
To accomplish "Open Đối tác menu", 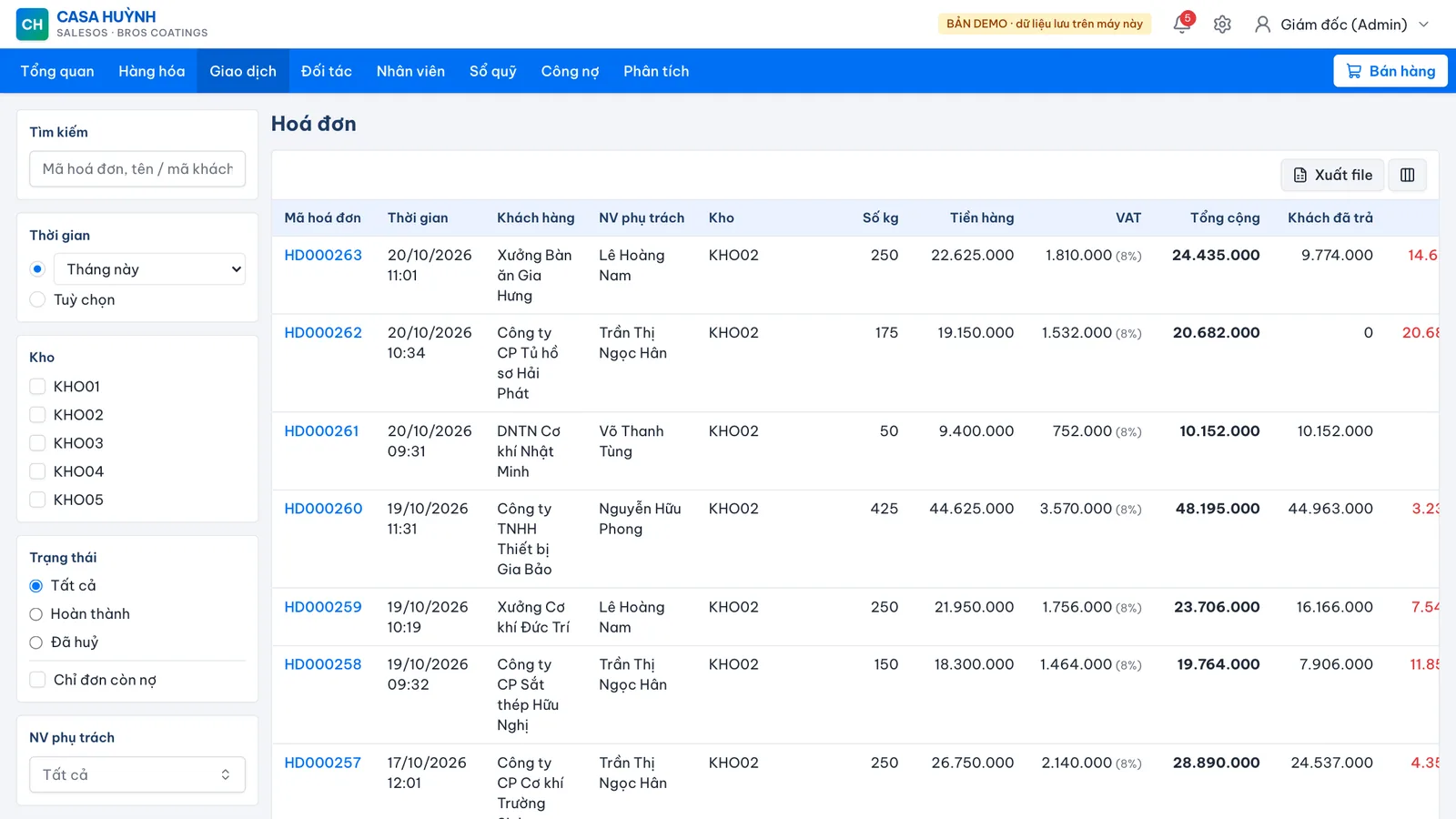I will [327, 71].
